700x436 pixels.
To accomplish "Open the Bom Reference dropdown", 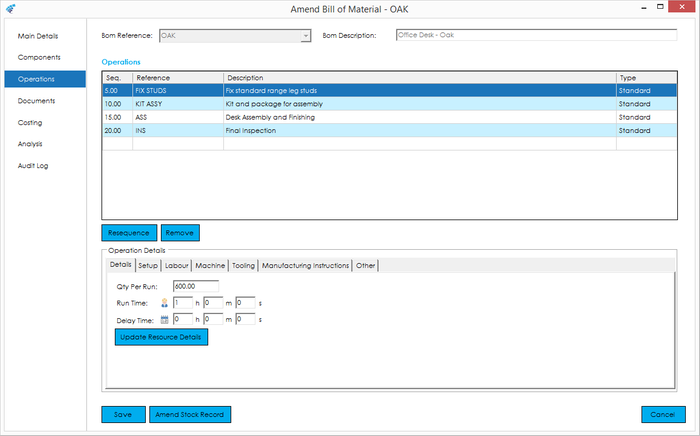I will coord(305,36).
